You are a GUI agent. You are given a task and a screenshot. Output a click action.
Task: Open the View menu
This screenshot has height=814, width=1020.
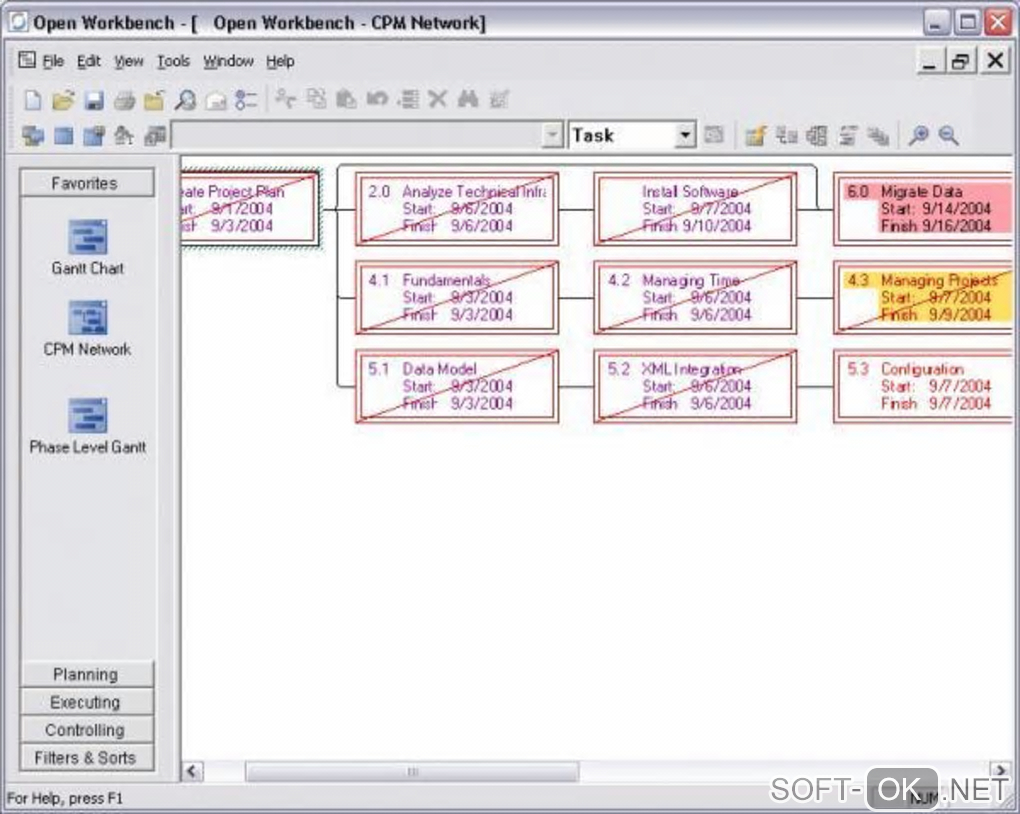tap(129, 61)
